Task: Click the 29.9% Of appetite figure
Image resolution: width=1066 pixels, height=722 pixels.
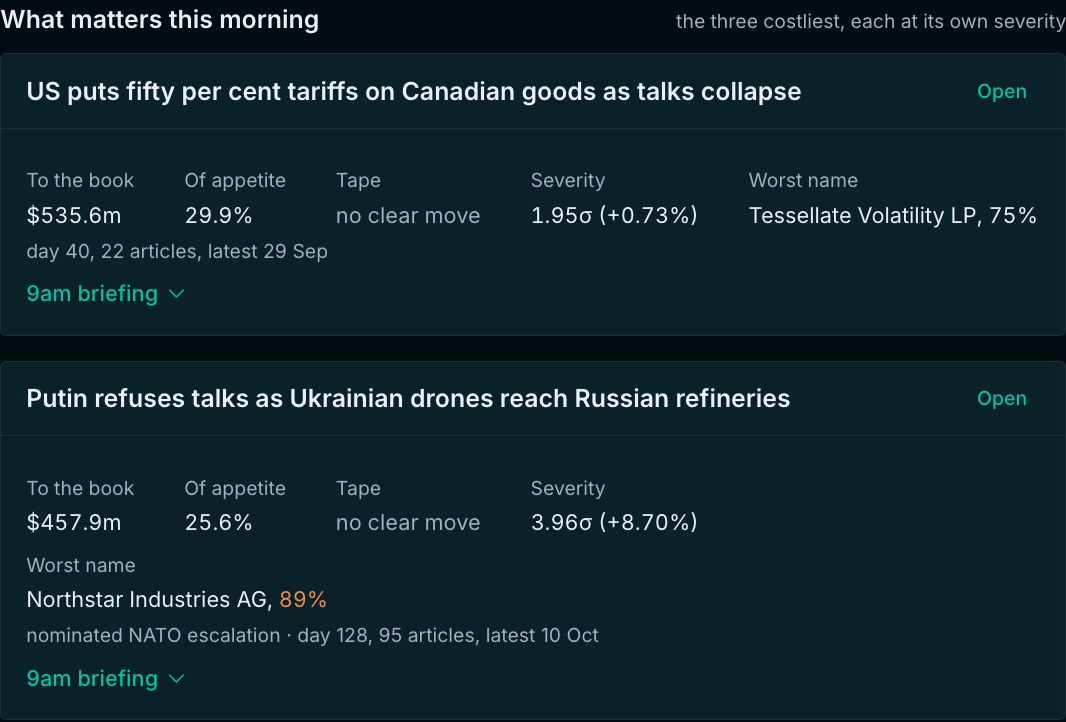Action: [218, 216]
